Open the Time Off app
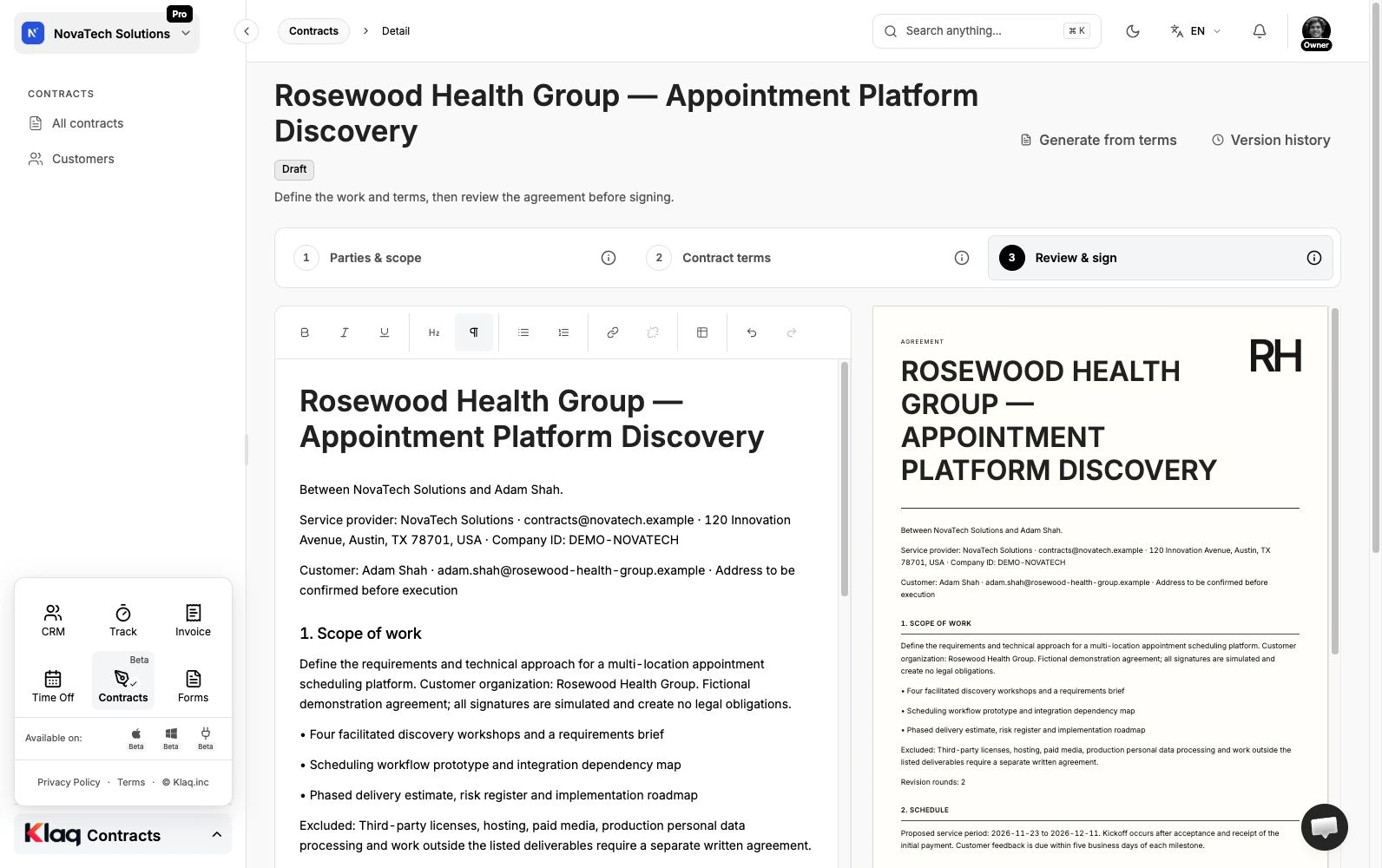Screen dimensions: 1382x868 53,686
